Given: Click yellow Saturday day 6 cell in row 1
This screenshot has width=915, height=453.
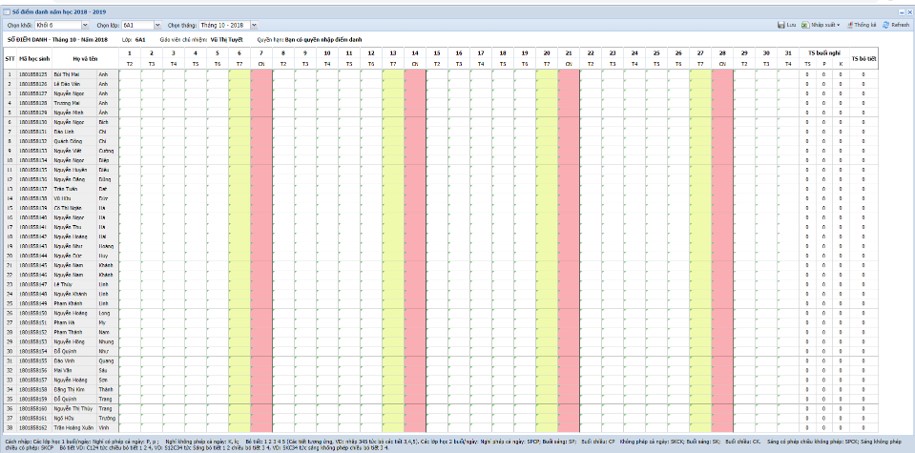Looking at the screenshot, I should tap(239, 74).
